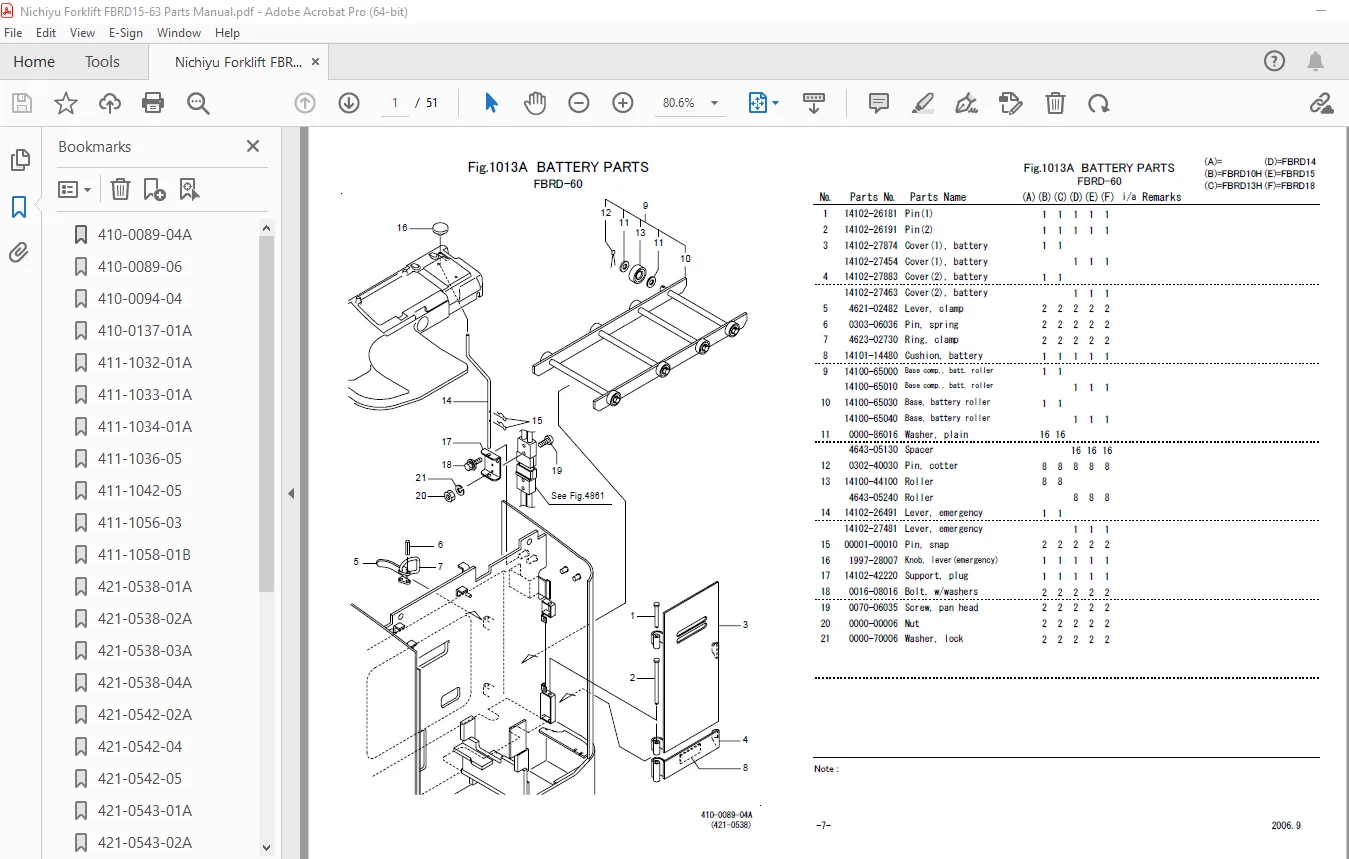This screenshot has height=859, width=1349.
Task: Open bookmark 421-0542-04
Action: click(139, 747)
